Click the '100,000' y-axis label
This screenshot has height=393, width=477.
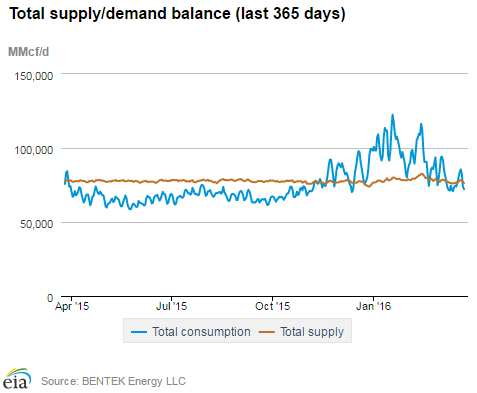click(x=34, y=150)
